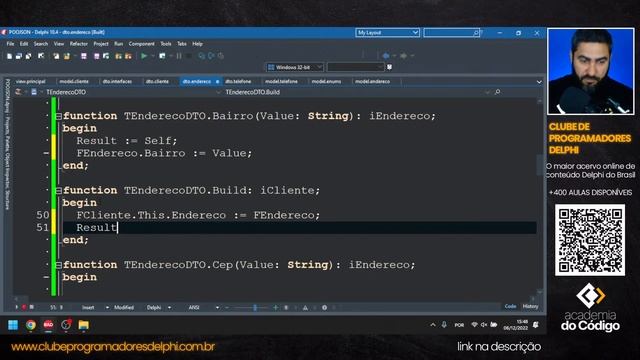Switch to the dto.interfaces tab
Image resolution: width=640 pixels, height=360 pixels.
point(118,82)
